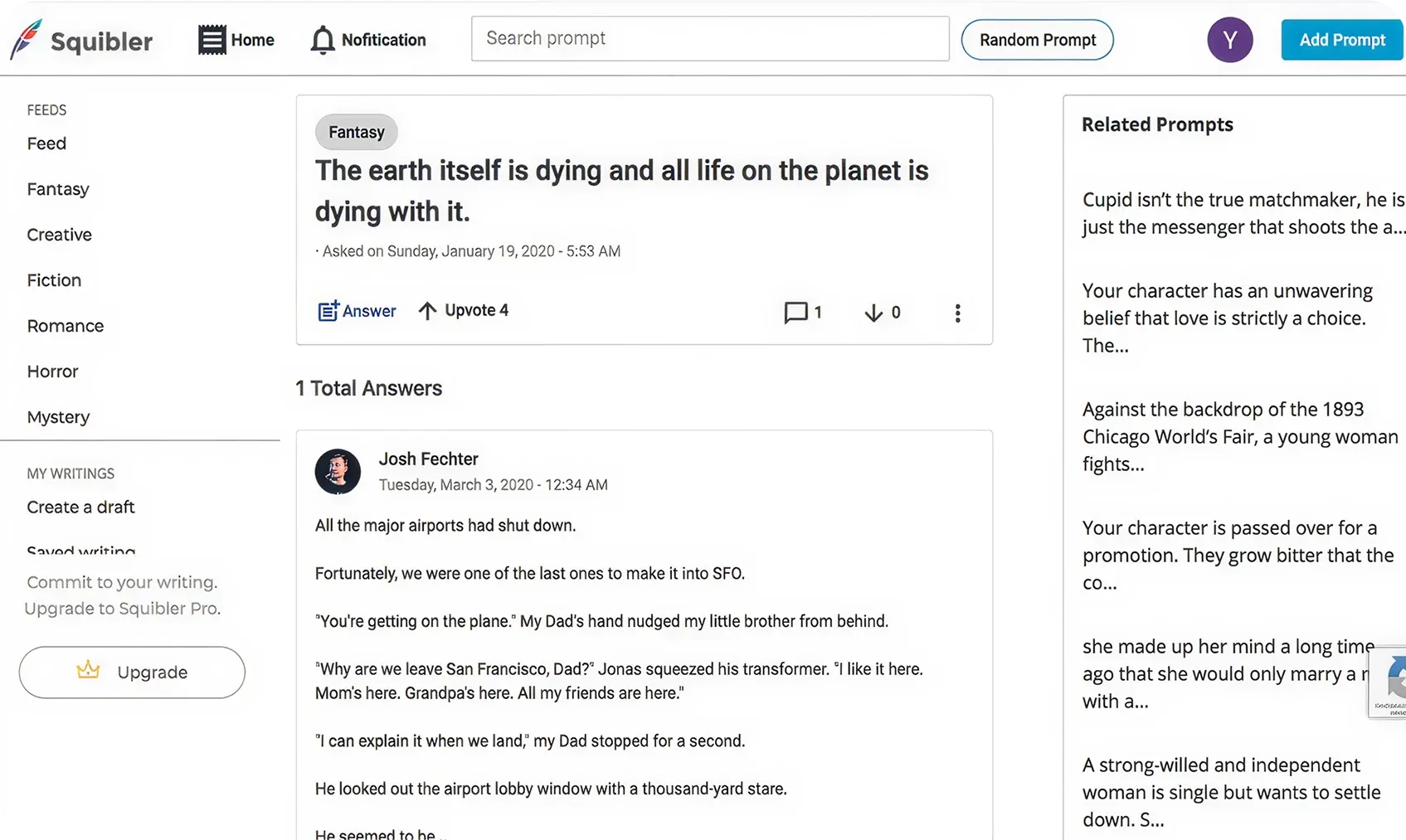The image size is (1406, 840).
Task: Open the Home feed icon
Action: [212, 40]
